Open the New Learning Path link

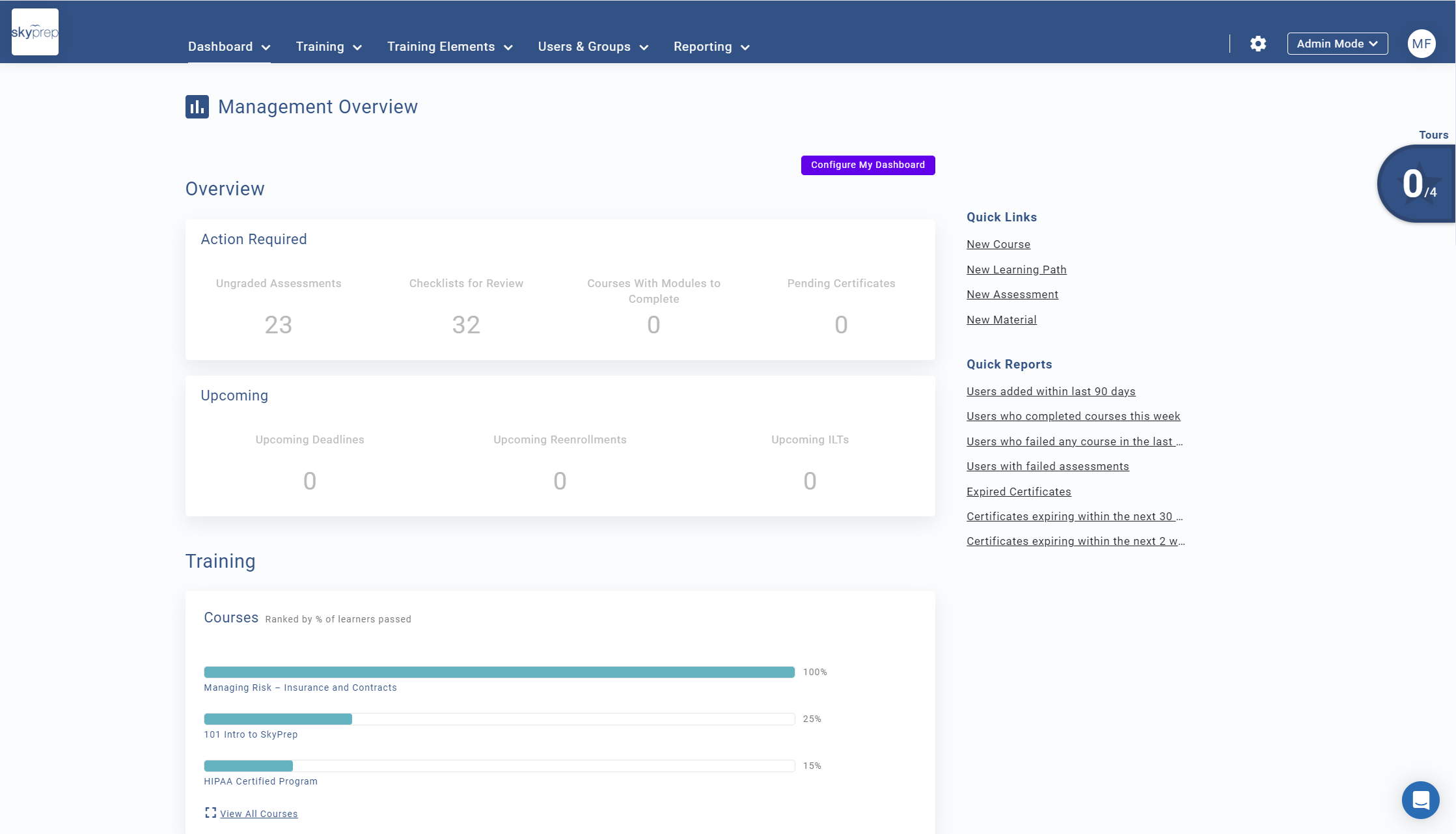tap(1016, 270)
